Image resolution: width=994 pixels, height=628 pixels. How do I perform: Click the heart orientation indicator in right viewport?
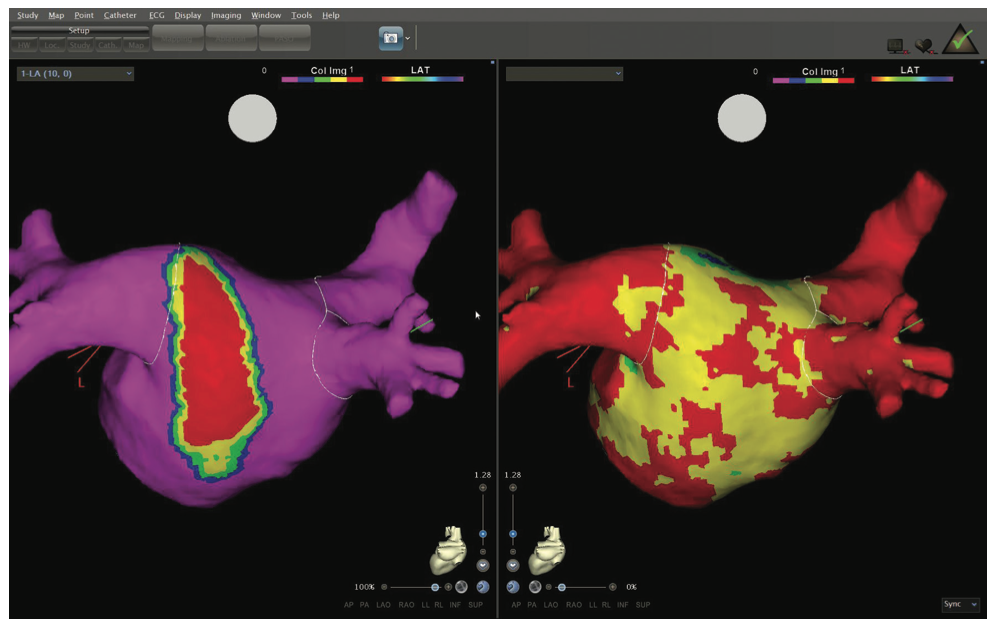546,545
